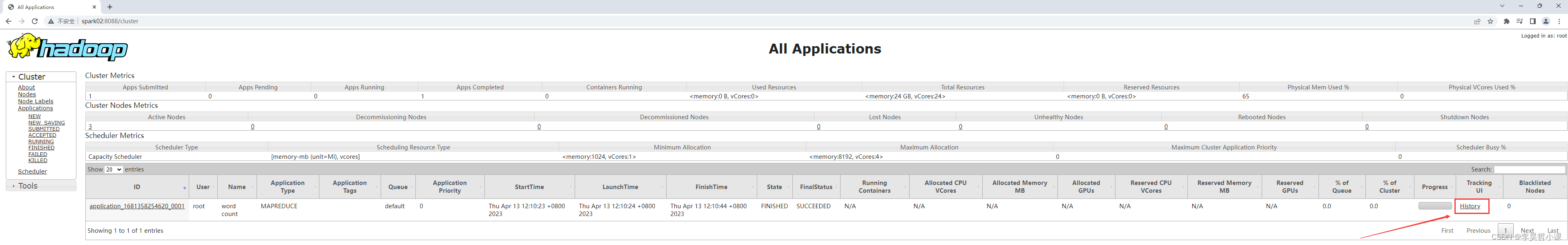This screenshot has width=1568, height=245.
Task: Go to First page of entries
Action: [x=1447, y=231]
